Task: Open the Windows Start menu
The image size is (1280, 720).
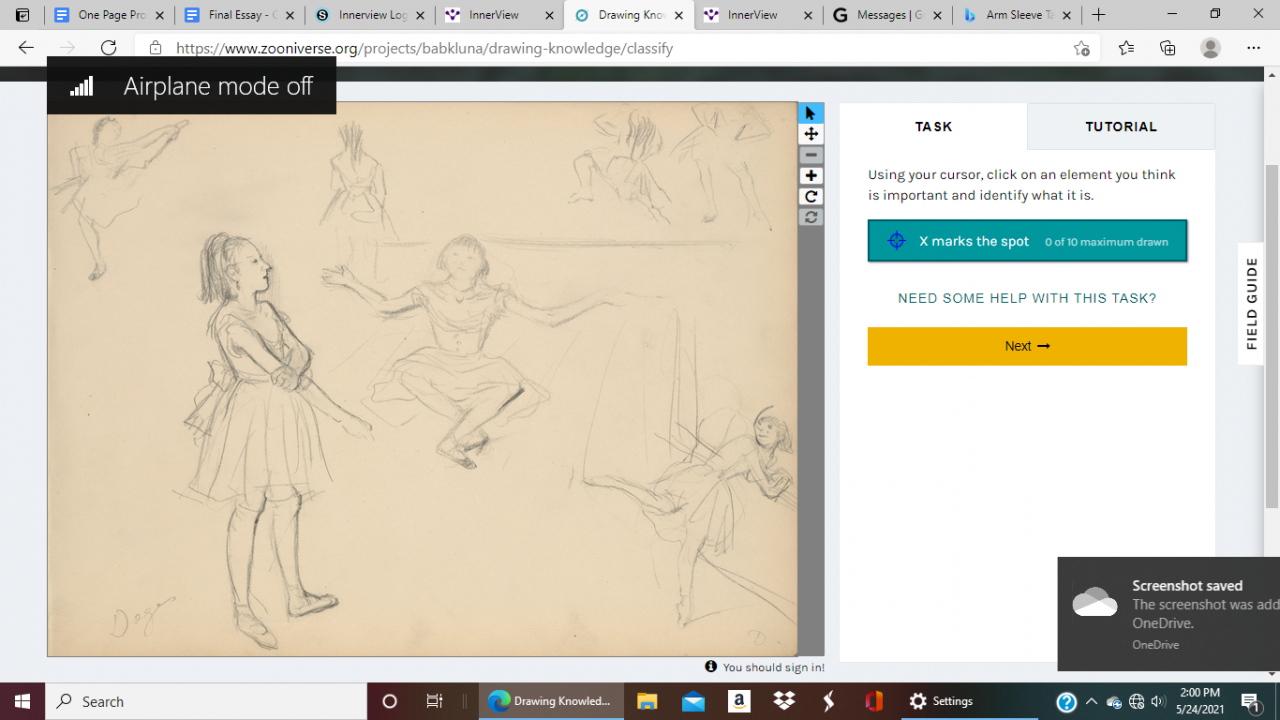Action: (x=22, y=701)
